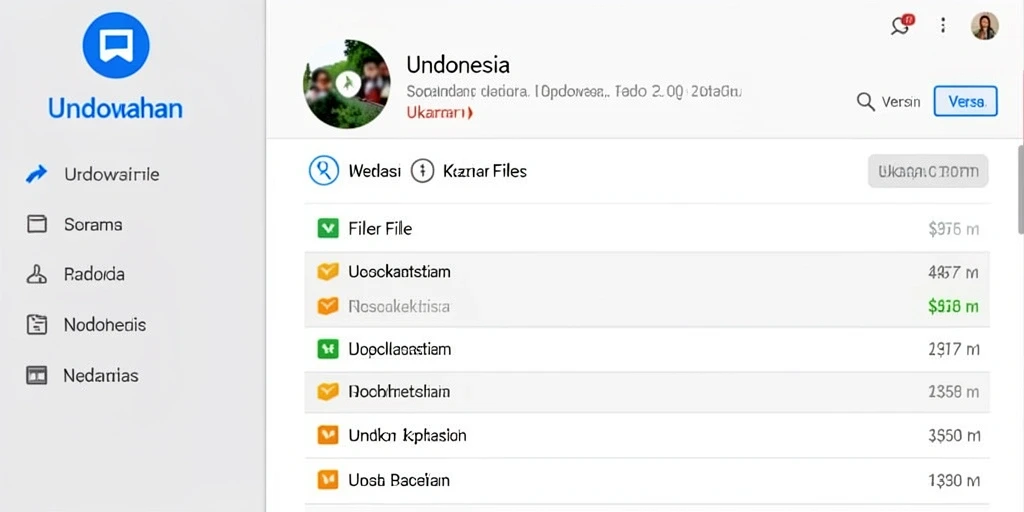The width and height of the screenshot is (1024, 512).
Task: Open notifications chat bubble with red badge
Action: click(x=902, y=25)
